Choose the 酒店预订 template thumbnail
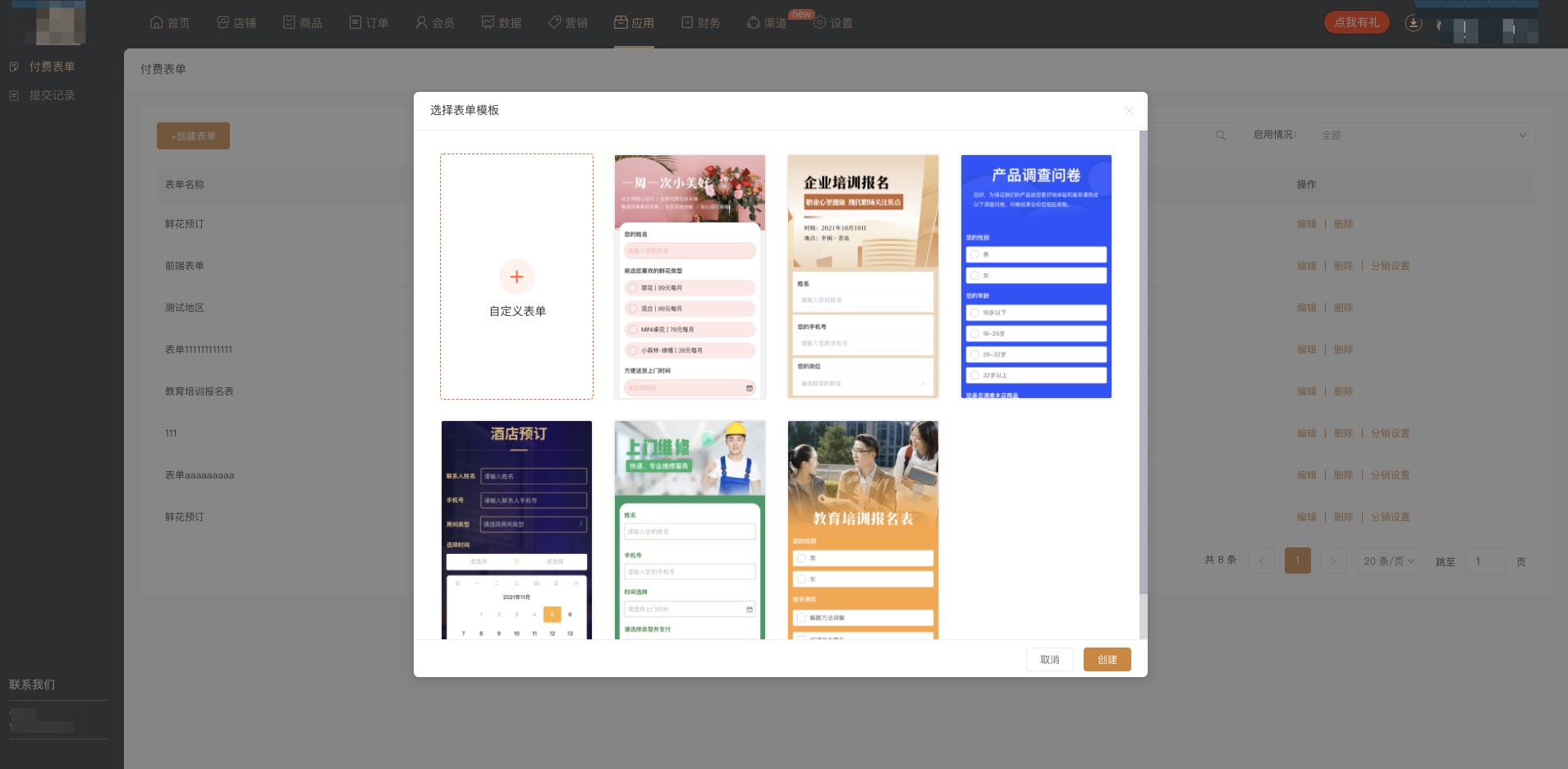Viewport: 1568px width, 769px height. (516, 530)
